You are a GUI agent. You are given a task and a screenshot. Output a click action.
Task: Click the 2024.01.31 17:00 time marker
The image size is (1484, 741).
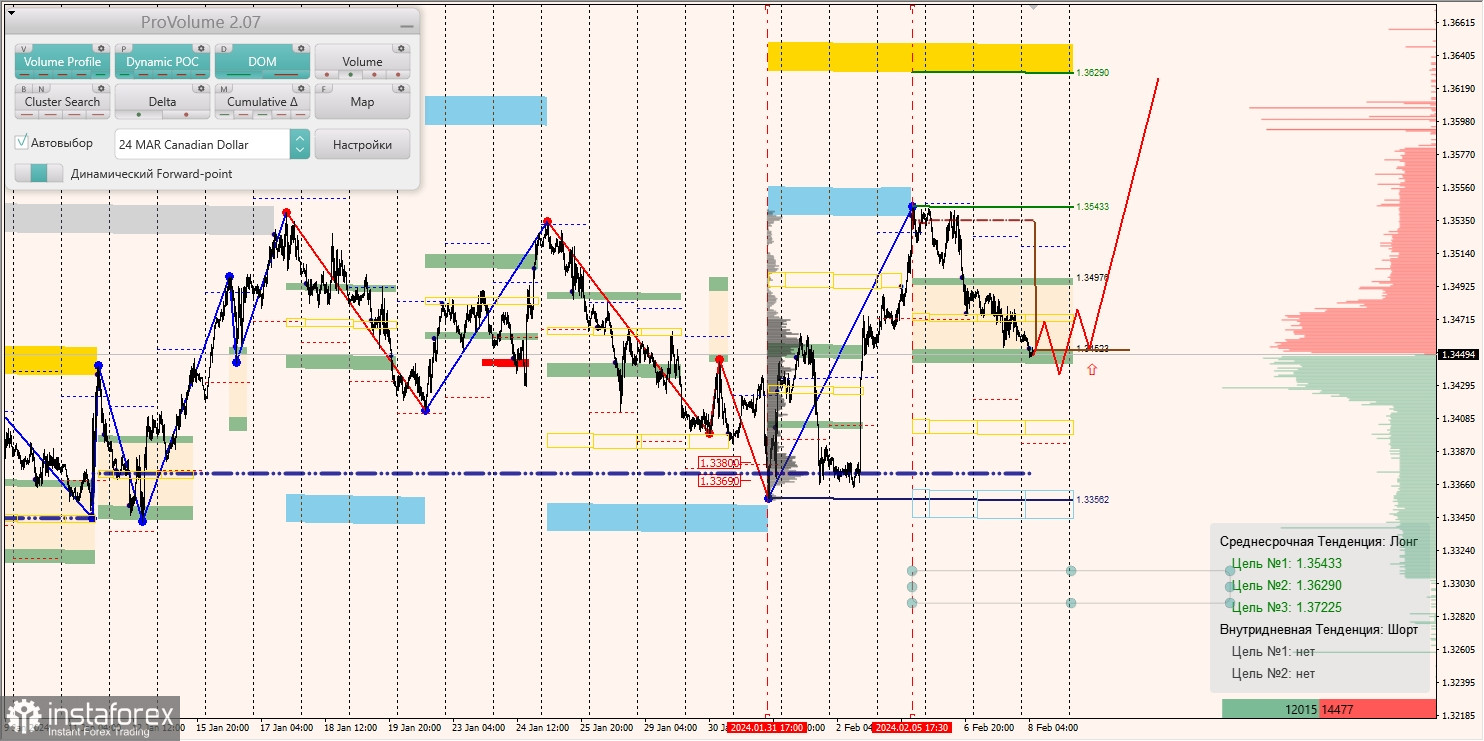coord(767,728)
